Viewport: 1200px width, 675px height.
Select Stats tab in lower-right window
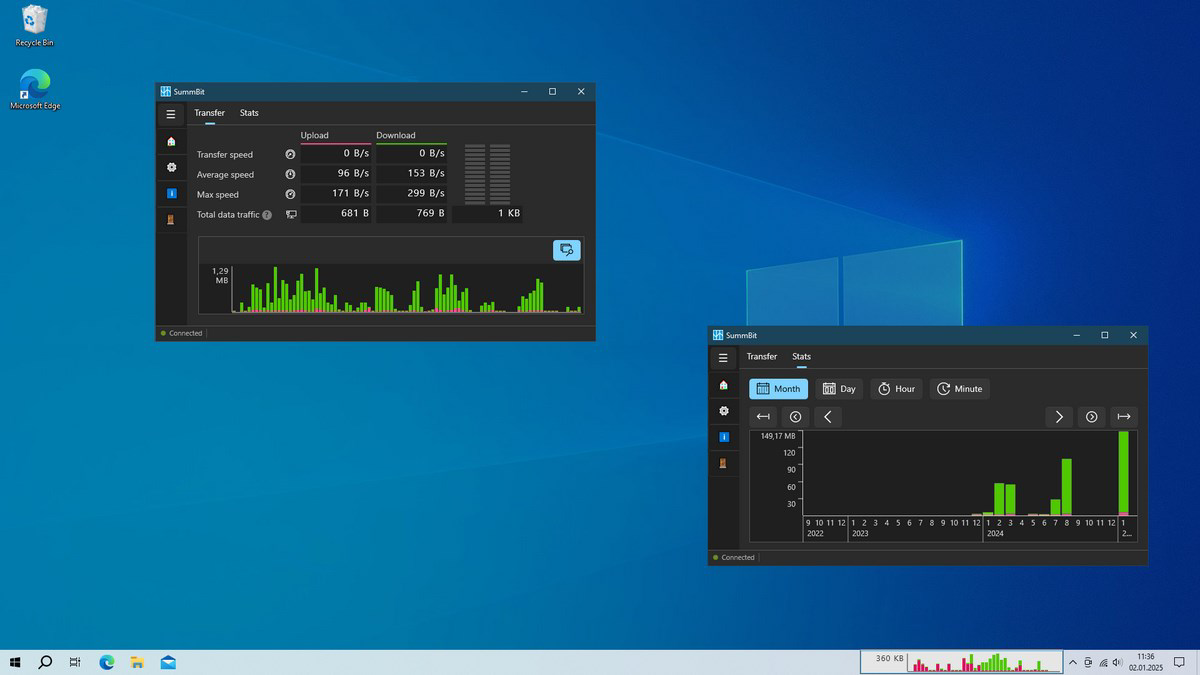point(802,357)
